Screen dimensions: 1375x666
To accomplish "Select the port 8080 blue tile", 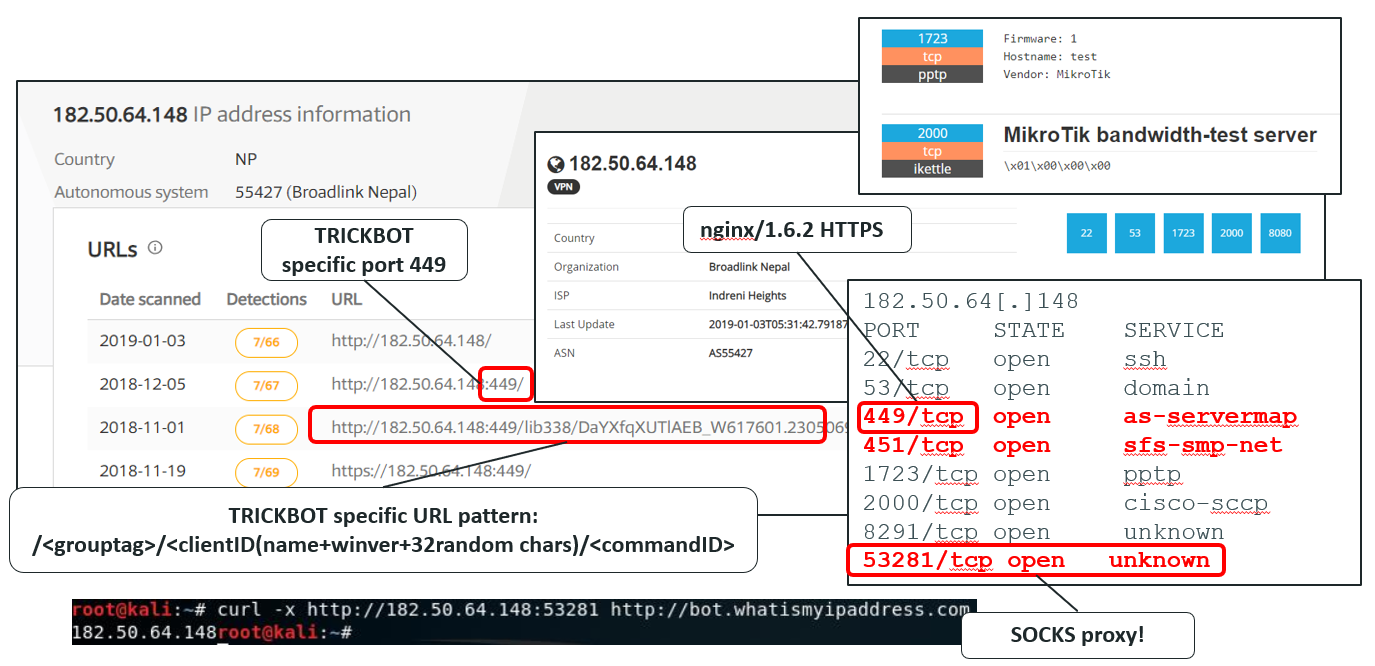I will [x=1280, y=233].
